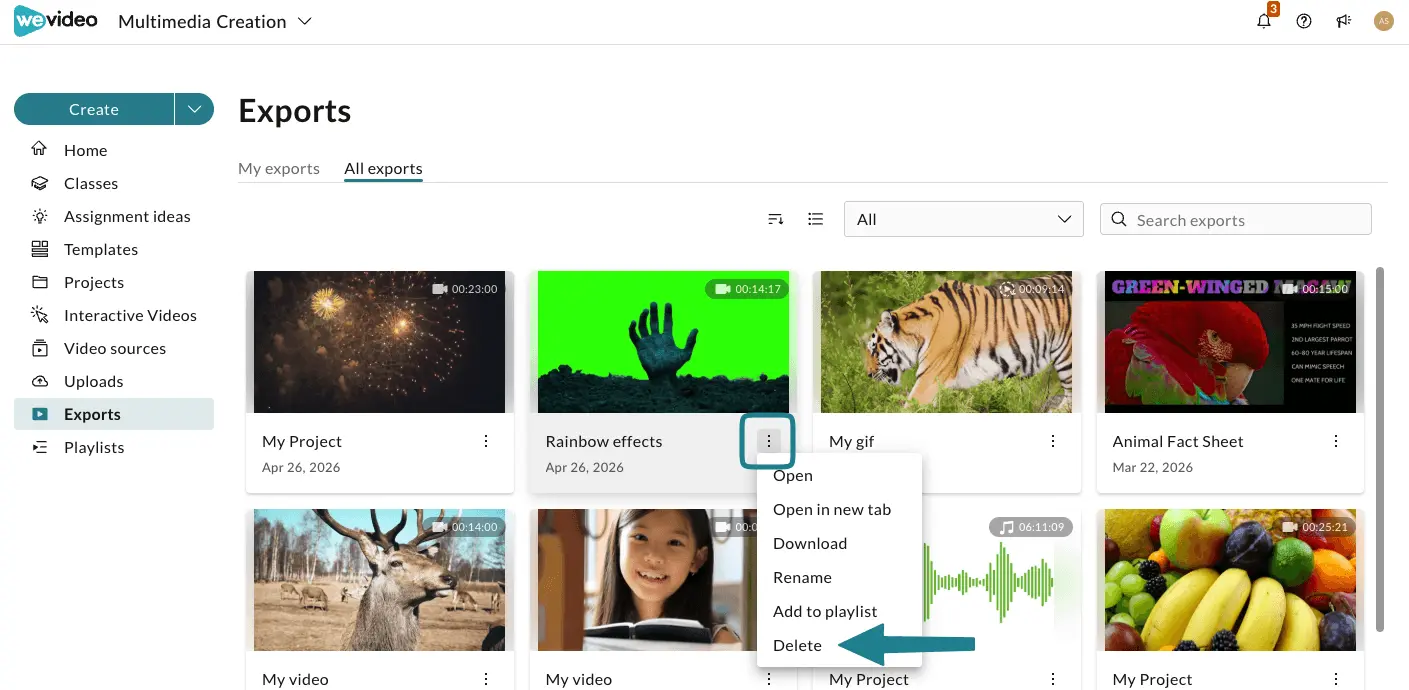Expand the Multimedia Creation workspace dropdown
Viewport: 1409px width, 690px height.
[215, 21]
